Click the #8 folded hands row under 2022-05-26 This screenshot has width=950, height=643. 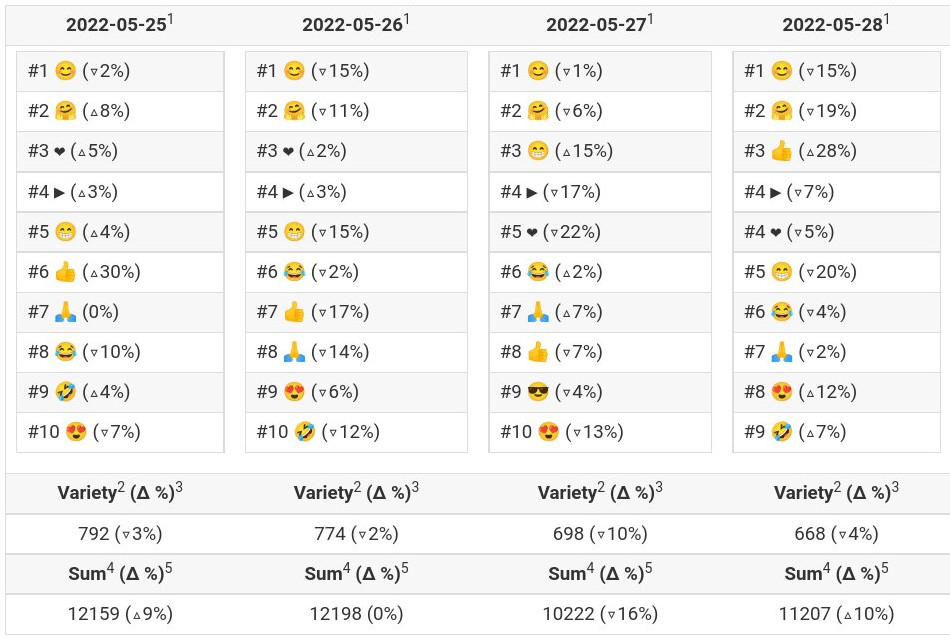coord(356,352)
